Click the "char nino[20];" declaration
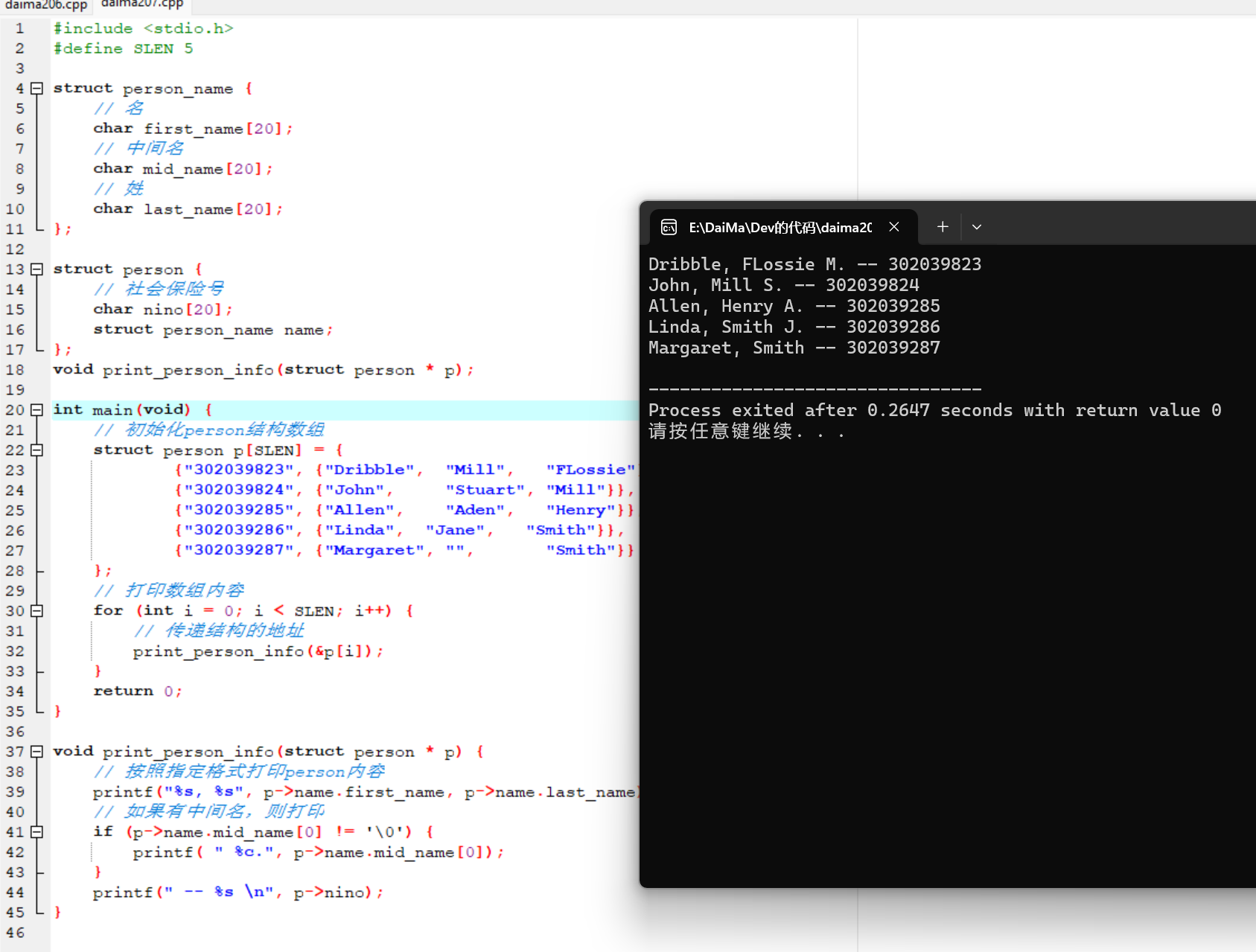This screenshot has width=1256, height=952. (x=163, y=310)
